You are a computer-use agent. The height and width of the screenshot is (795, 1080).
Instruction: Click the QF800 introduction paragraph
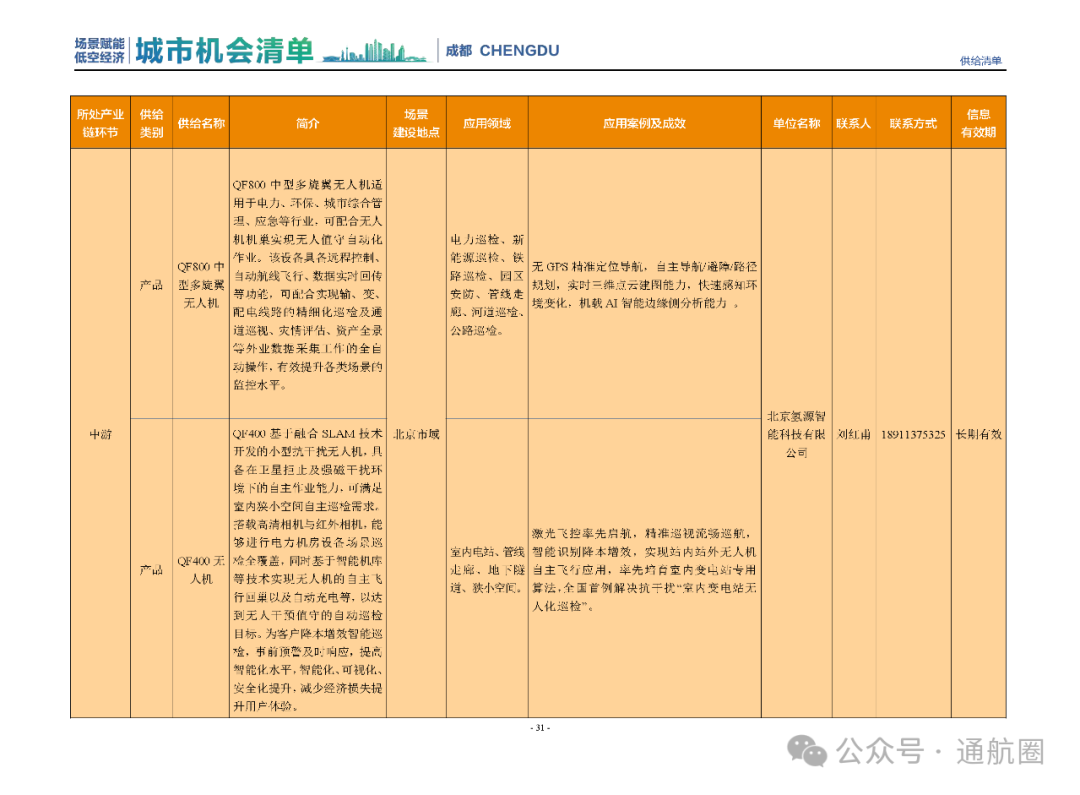[x=308, y=285]
